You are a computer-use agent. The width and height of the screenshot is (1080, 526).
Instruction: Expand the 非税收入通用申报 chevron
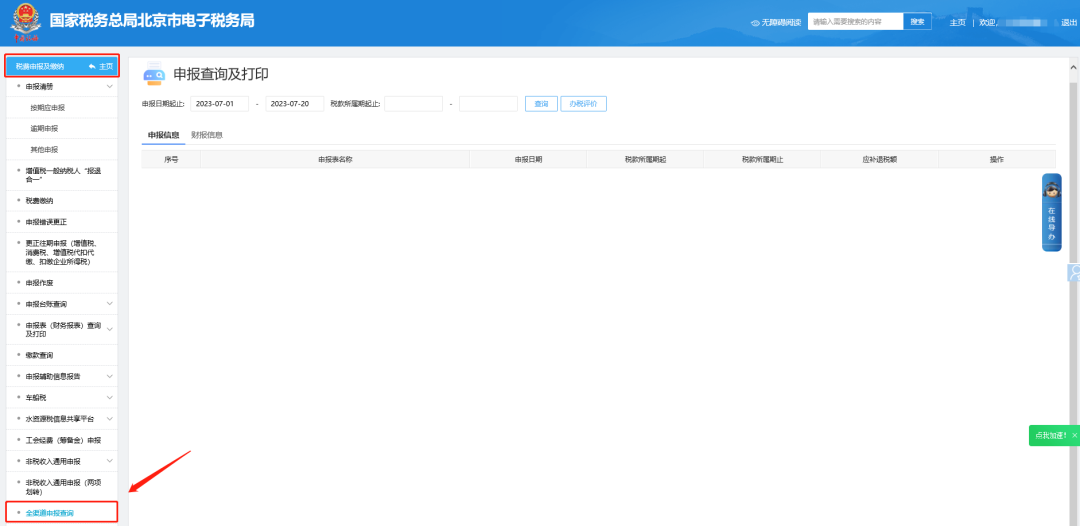coord(110,461)
